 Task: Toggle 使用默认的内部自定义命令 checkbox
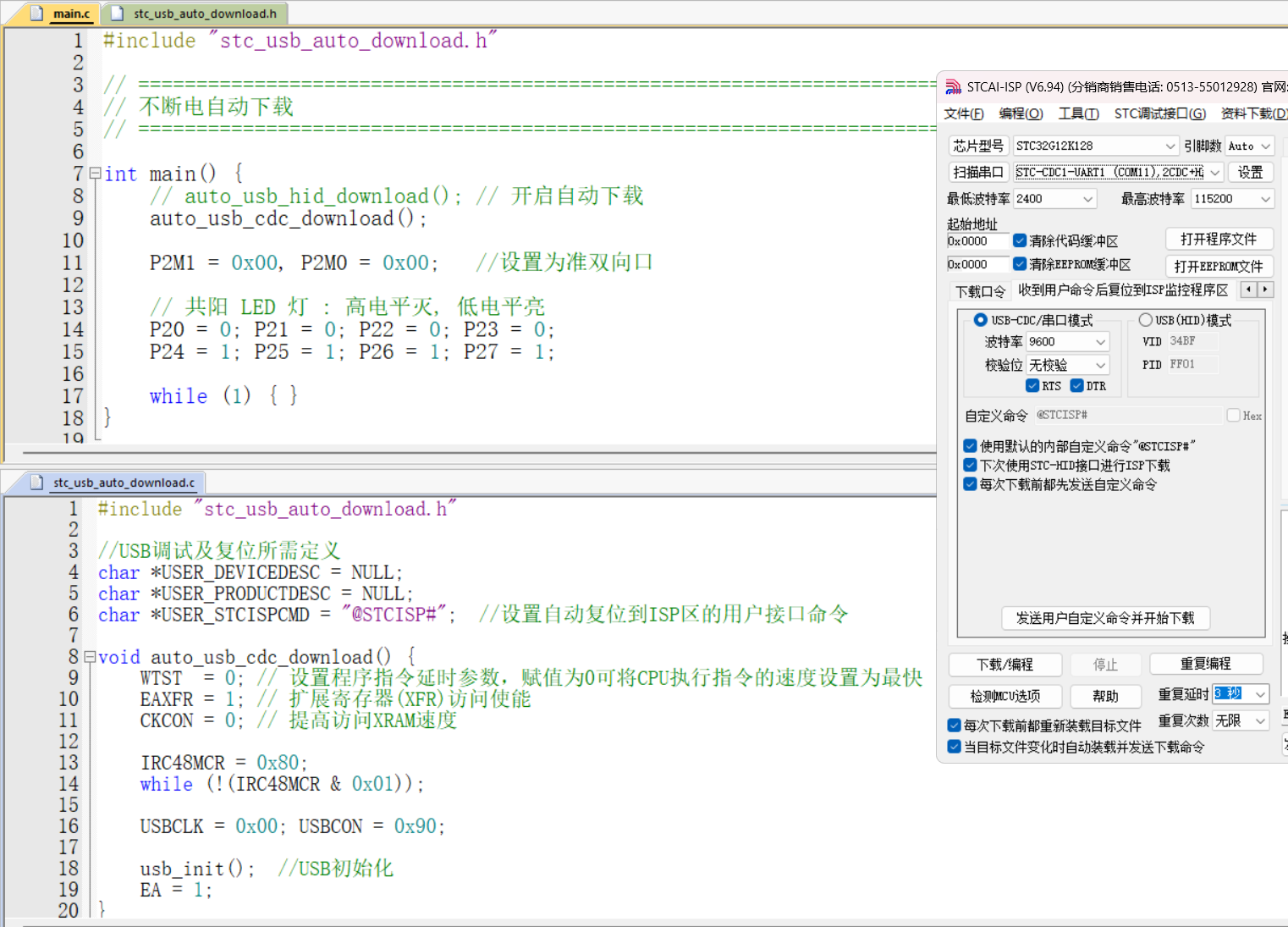[x=971, y=445]
